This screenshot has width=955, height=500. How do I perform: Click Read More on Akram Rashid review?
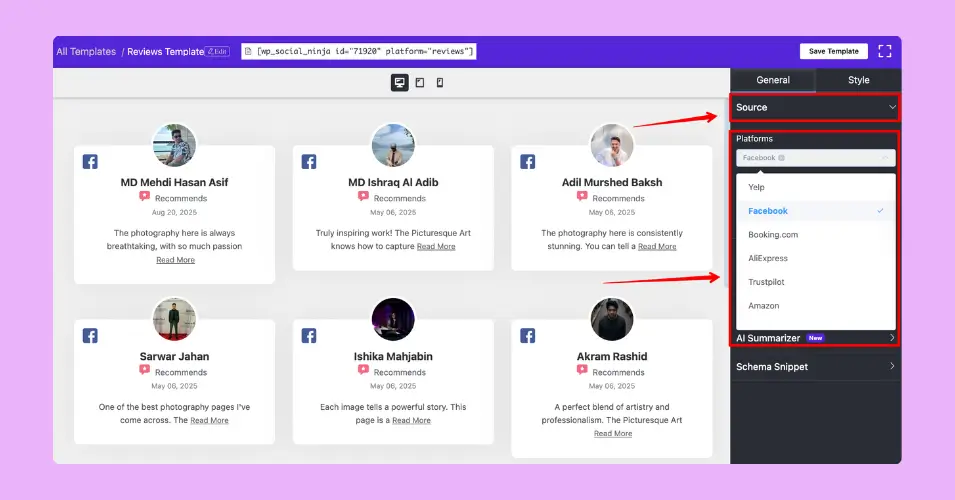tap(613, 434)
